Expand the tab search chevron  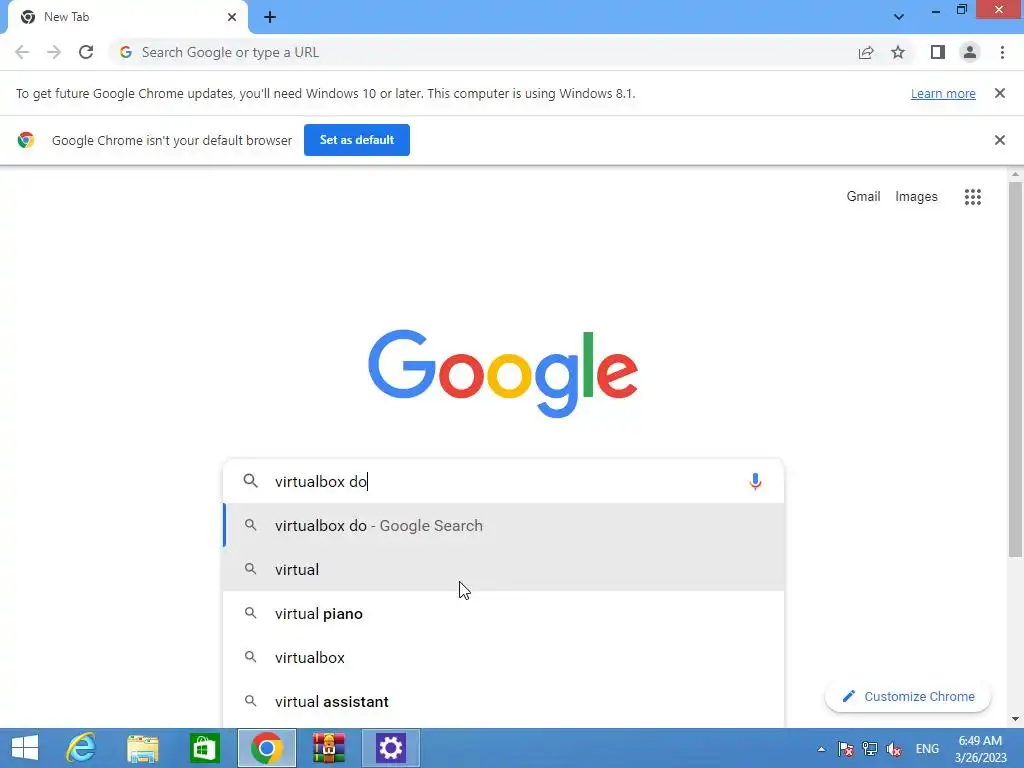(899, 17)
